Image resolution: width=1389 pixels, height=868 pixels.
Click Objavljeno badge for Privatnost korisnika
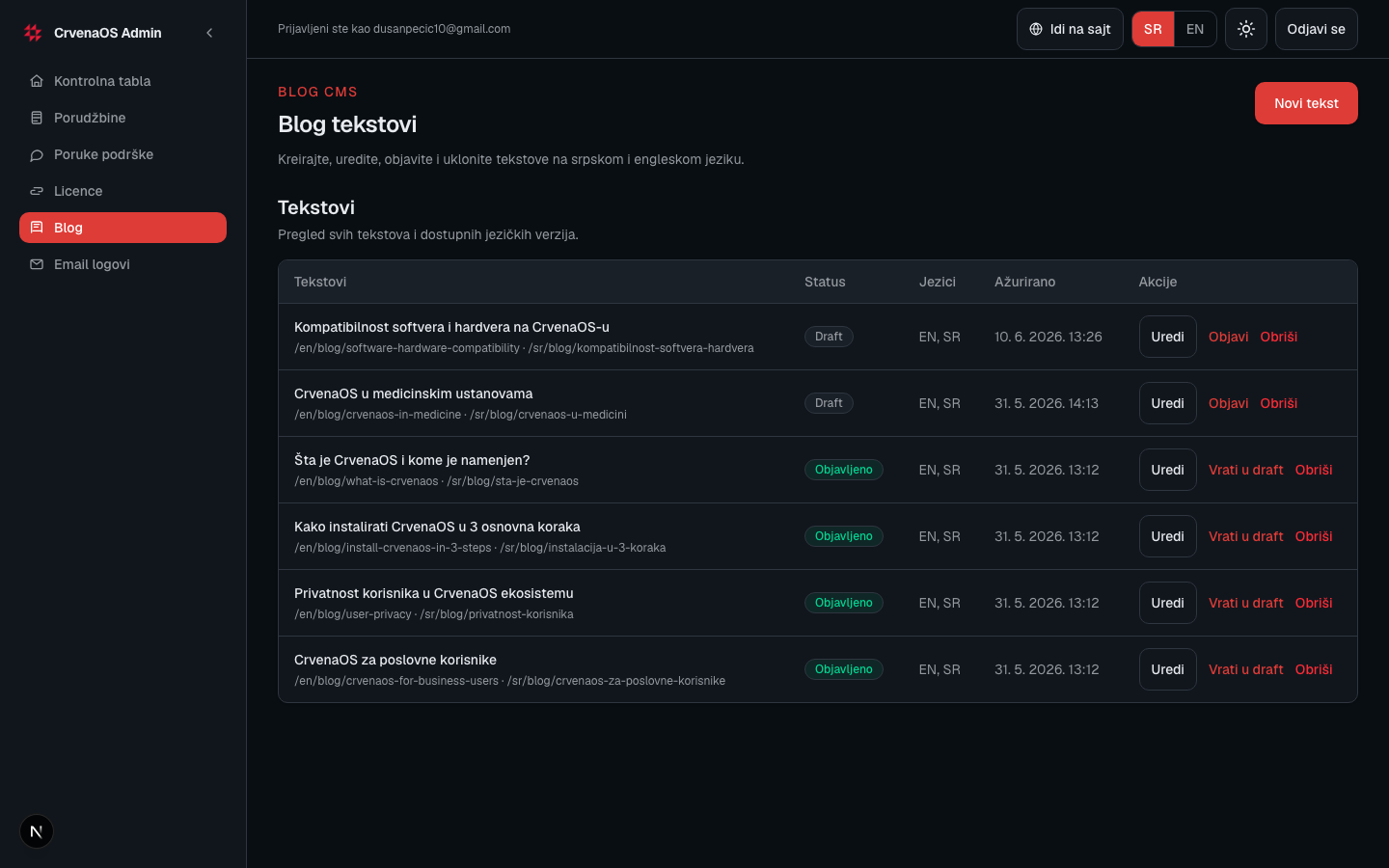pos(843,603)
